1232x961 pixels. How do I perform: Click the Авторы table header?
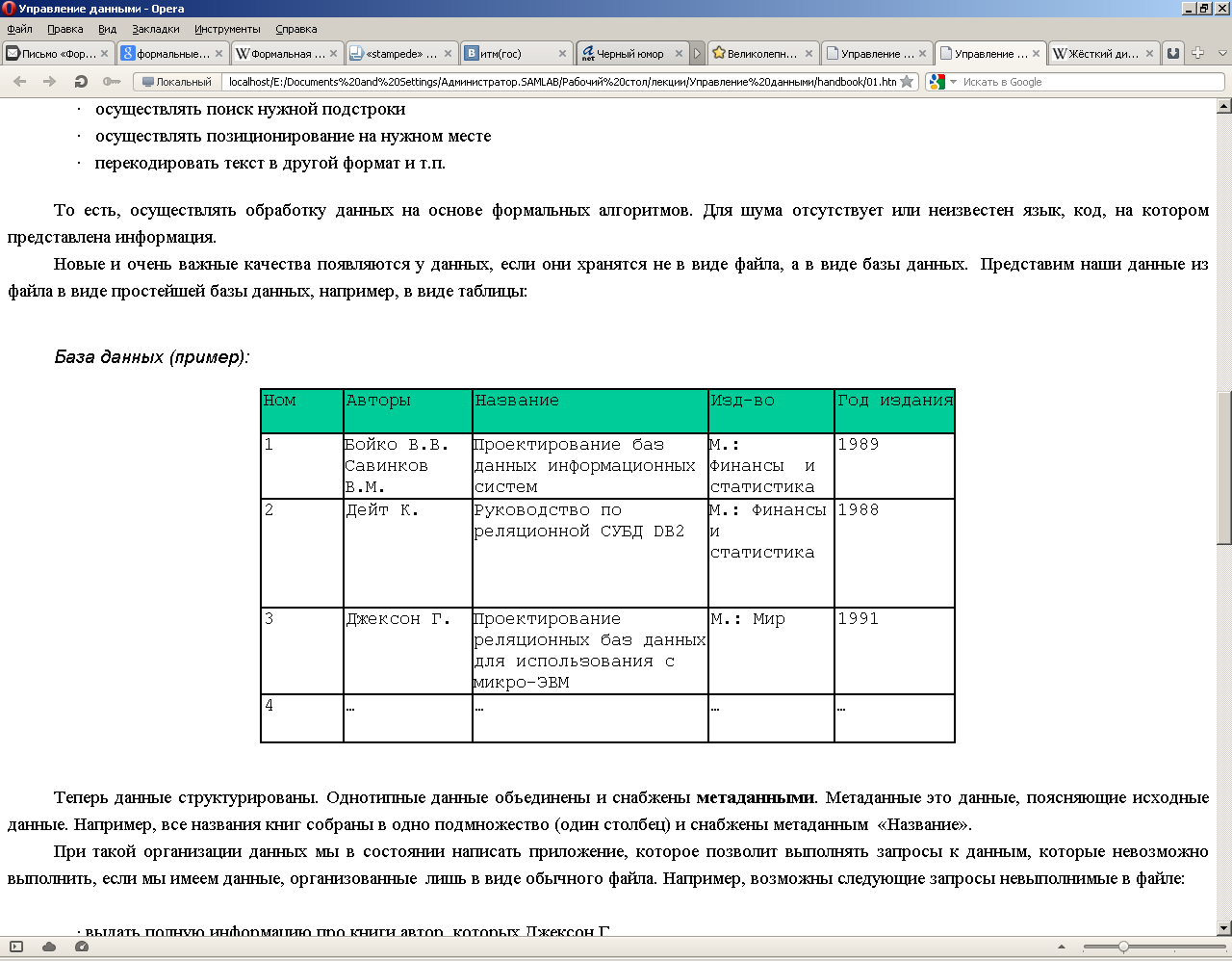(x=408, y=411)
